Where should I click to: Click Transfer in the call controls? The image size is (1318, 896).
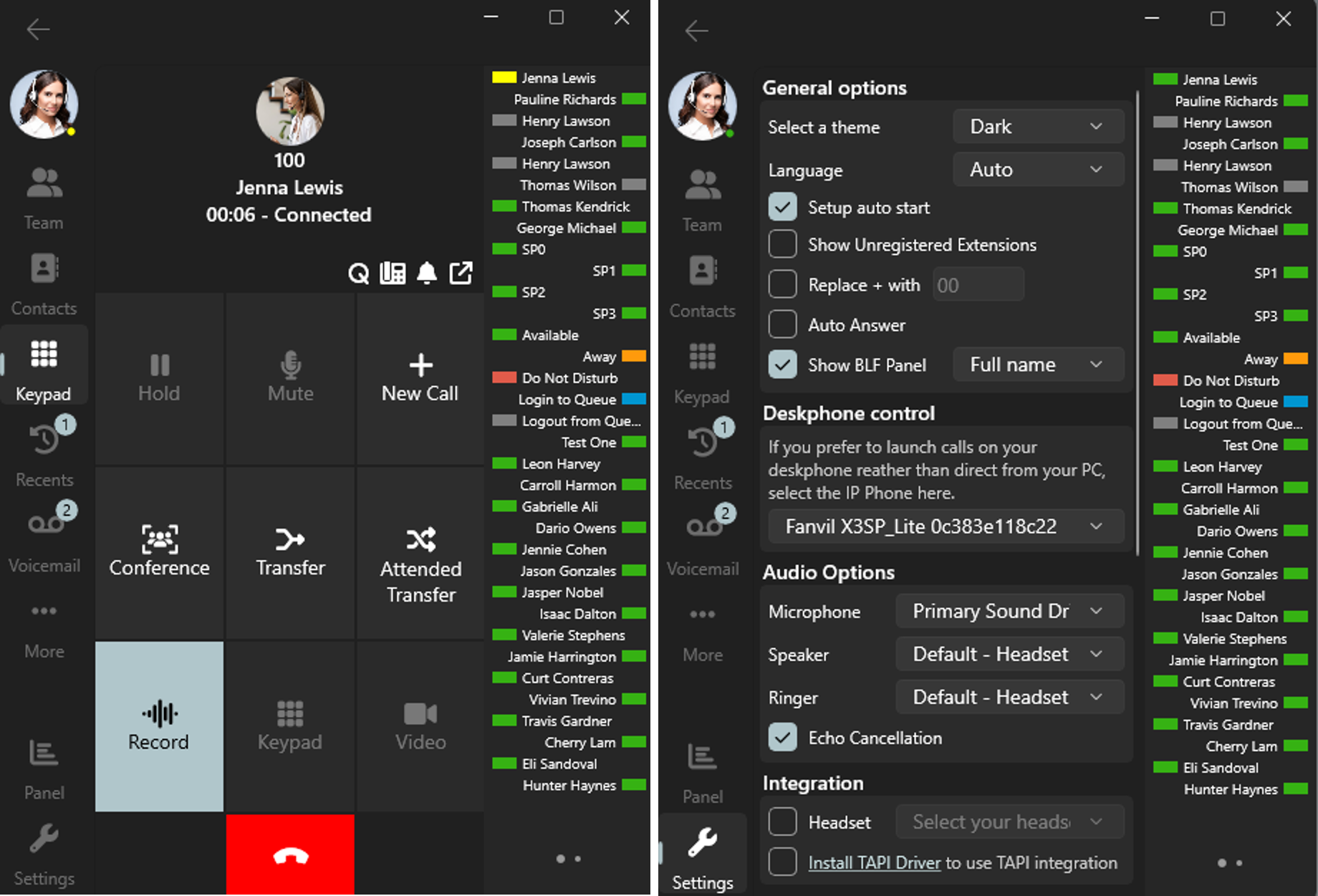click(290, 552)
